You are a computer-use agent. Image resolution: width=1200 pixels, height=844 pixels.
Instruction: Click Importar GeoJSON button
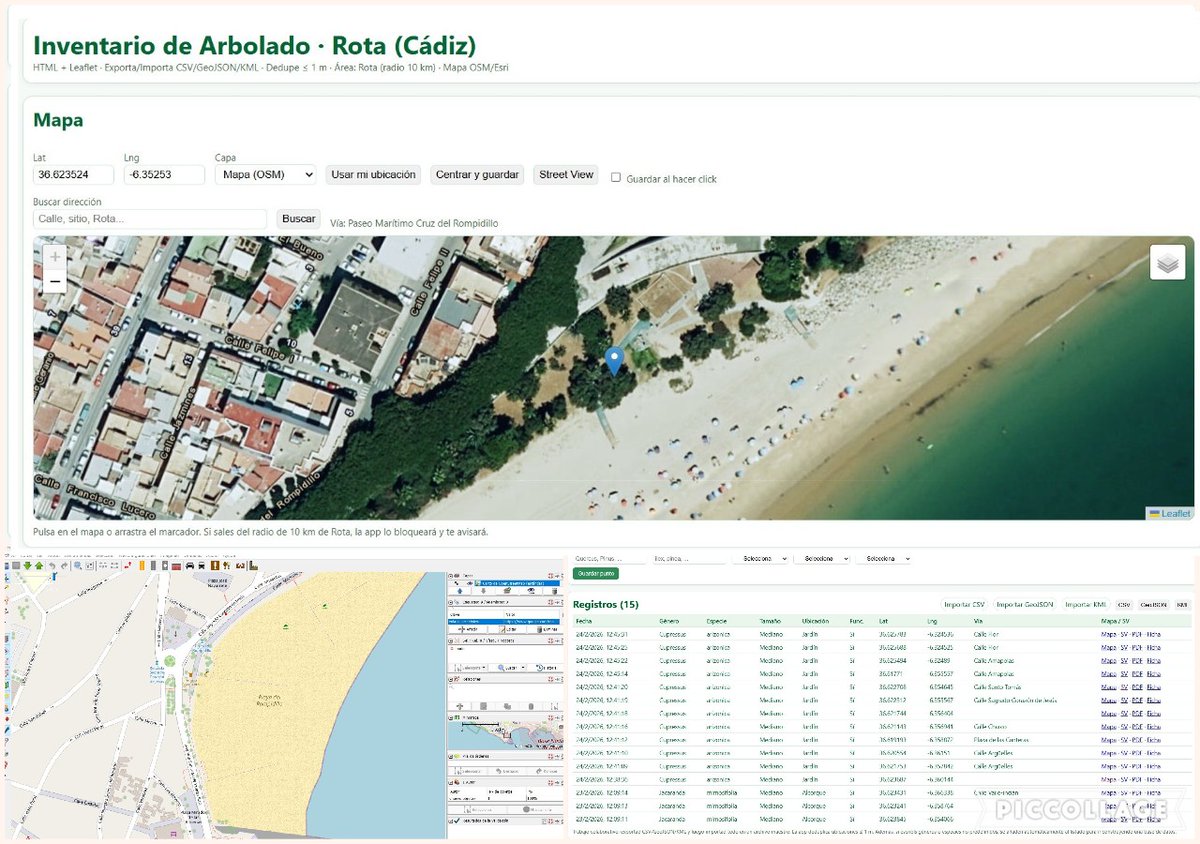(1025, 605)
